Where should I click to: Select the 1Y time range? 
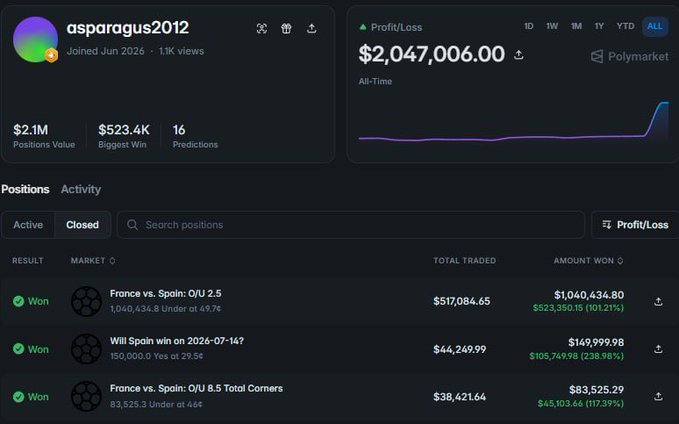pyautogui.click(x=599, y=26)
